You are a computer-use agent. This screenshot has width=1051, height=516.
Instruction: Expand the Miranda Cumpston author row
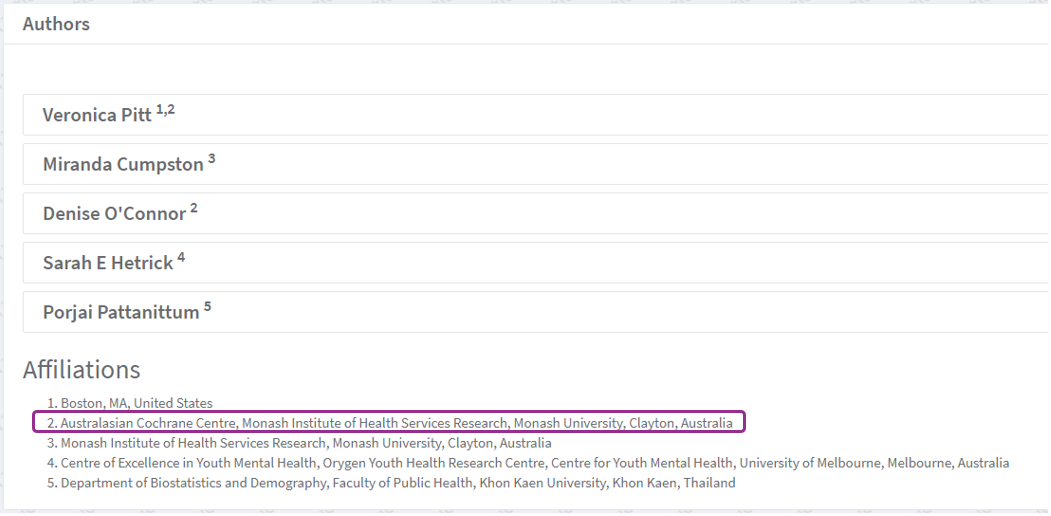122,165
